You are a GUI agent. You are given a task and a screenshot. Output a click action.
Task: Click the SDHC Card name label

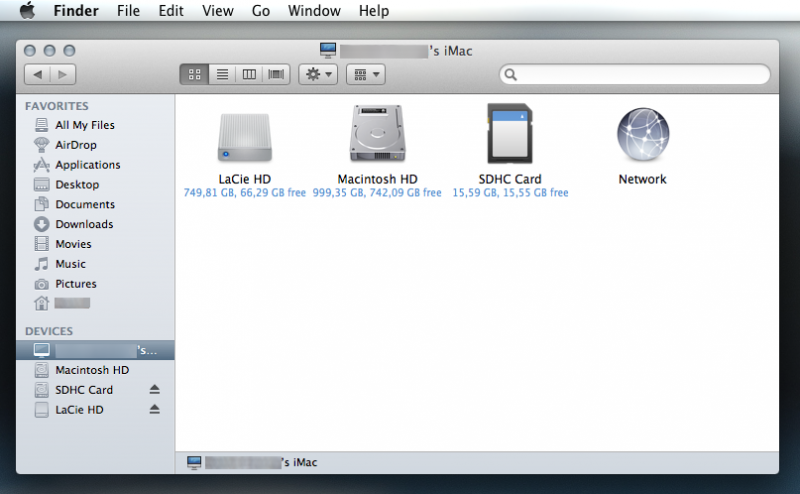(510, 179)
